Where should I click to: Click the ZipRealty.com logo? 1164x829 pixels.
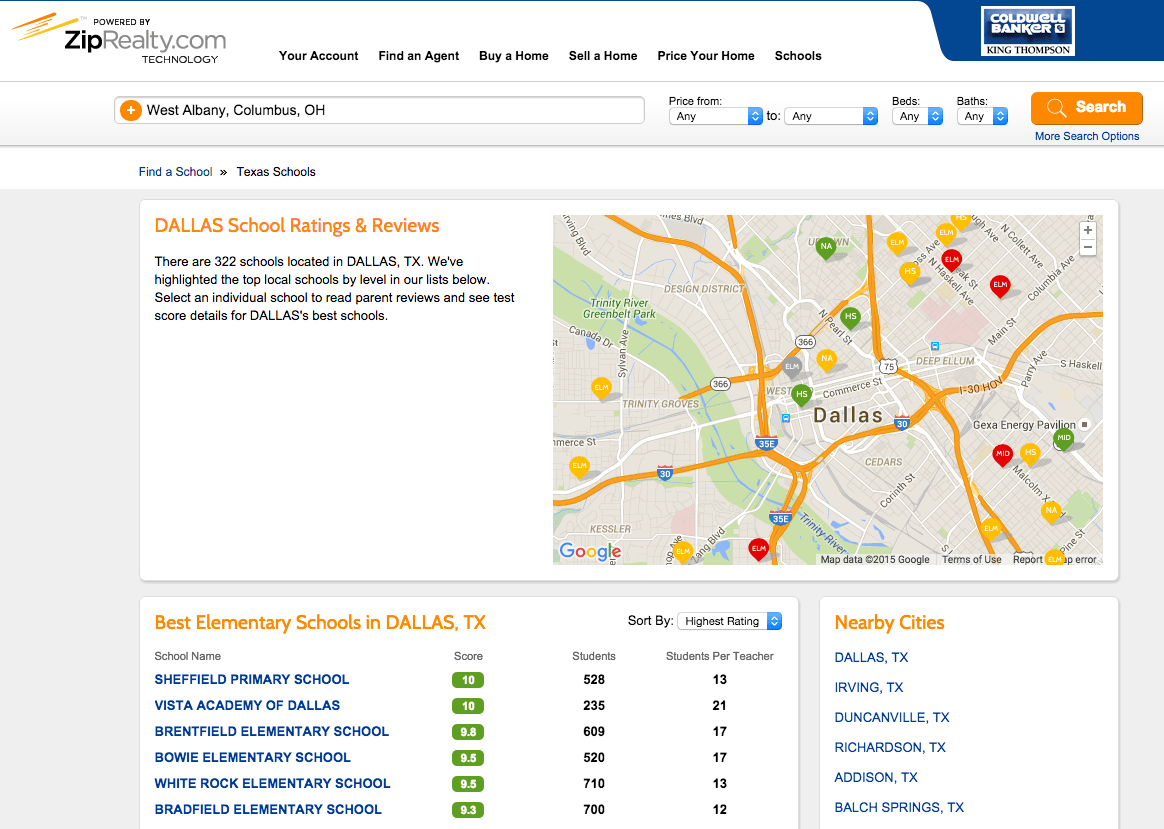119,39
